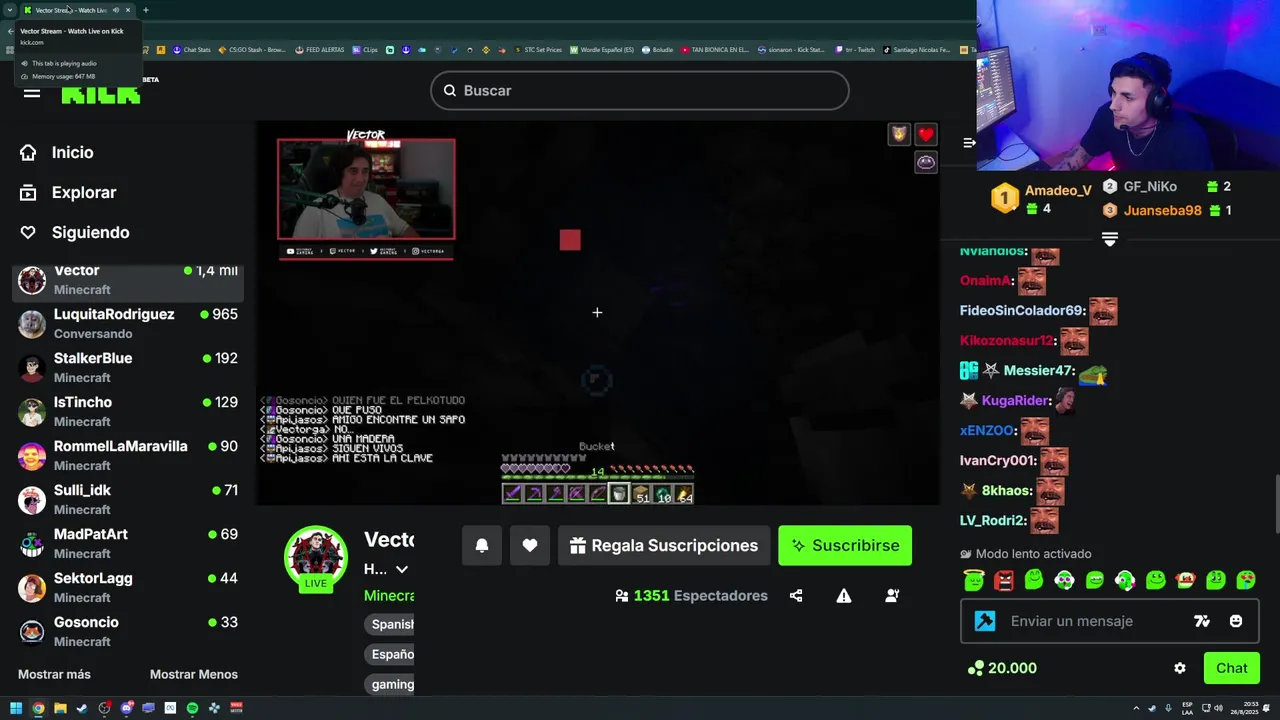Click the Buscar search field
The width and height of the screenshot is (1280, 720).
(x=640, y=90)
